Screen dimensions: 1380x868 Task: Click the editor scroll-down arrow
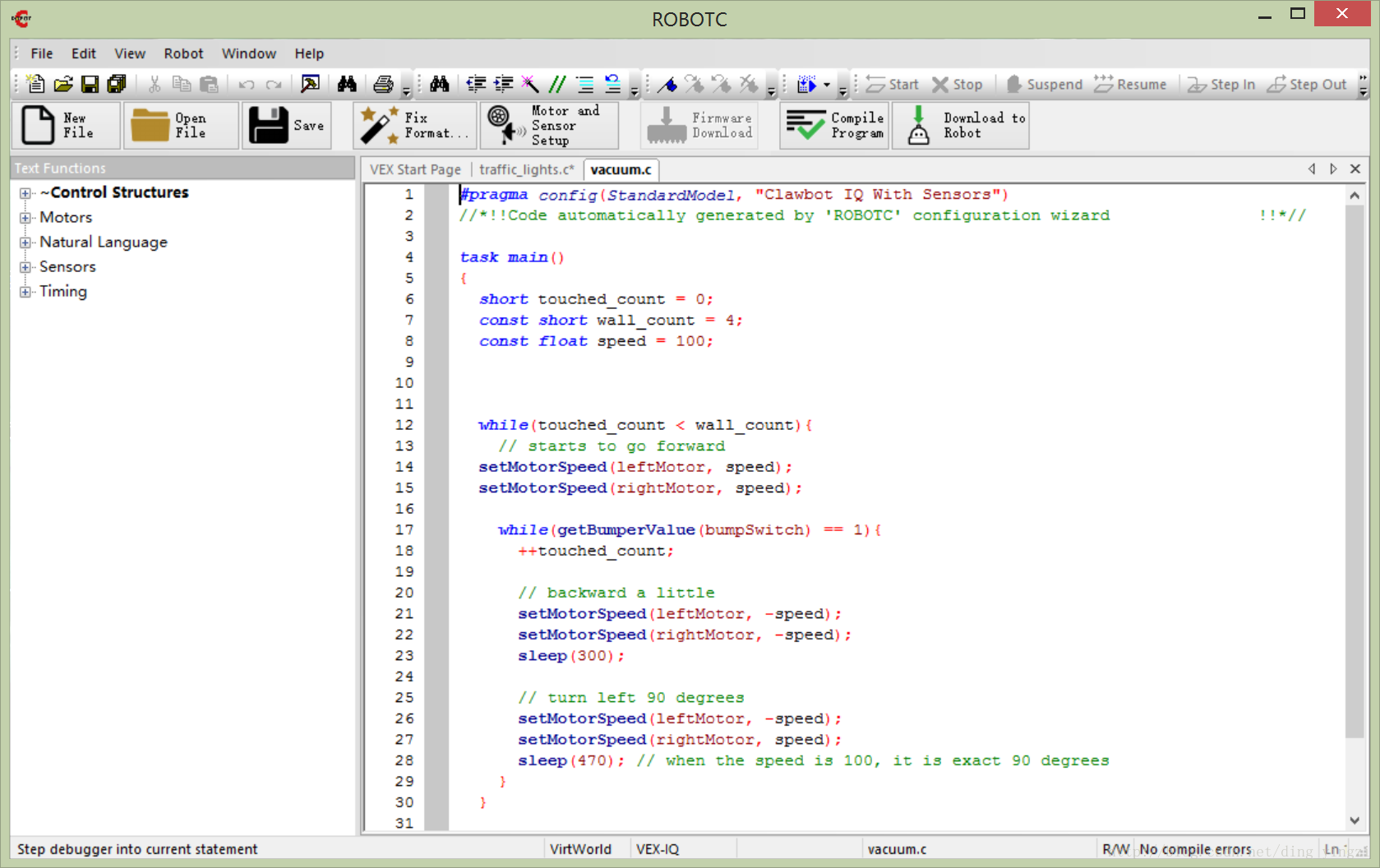(x=1355, y=820)
